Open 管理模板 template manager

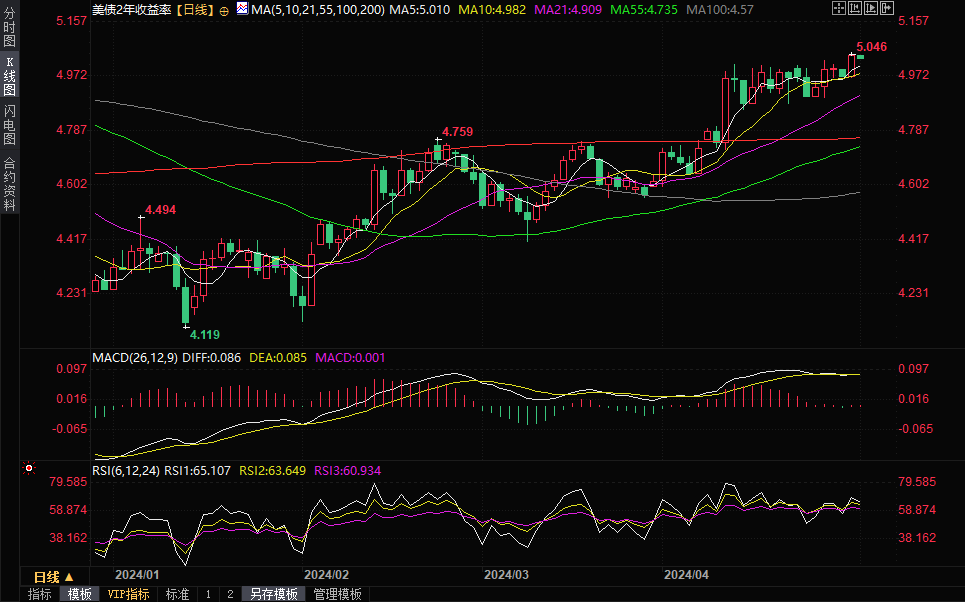338,594
